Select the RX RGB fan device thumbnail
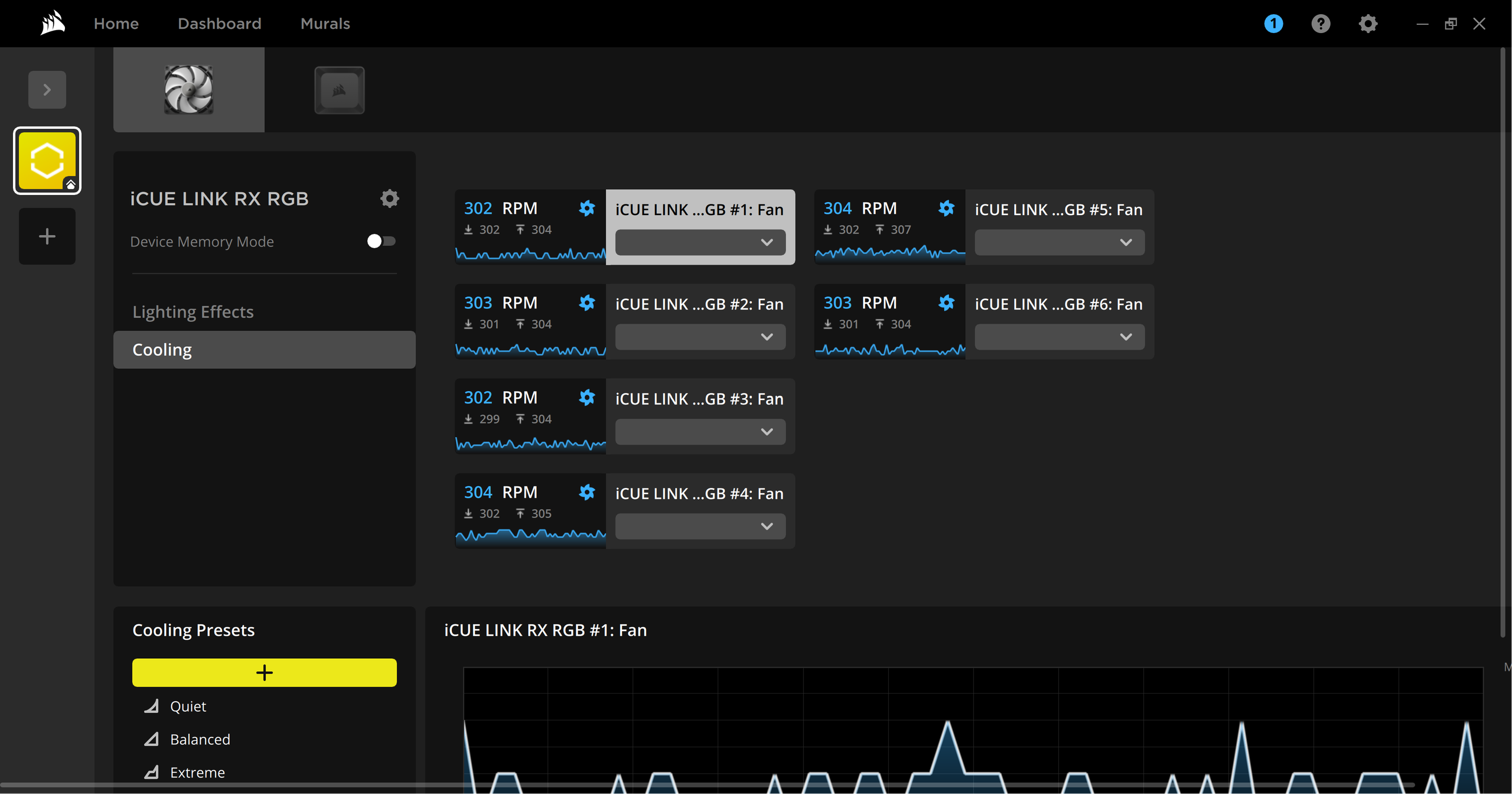This screenshot has height=794, width=1512. pos(189,90)
